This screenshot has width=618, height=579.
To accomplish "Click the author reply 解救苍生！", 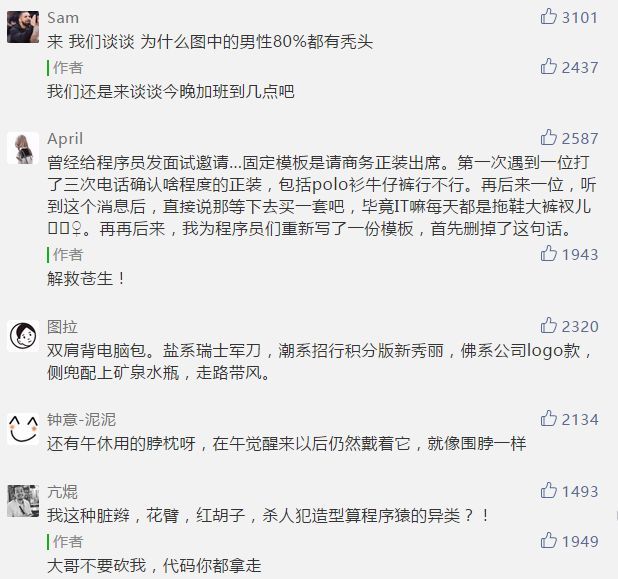I will 86,279.
